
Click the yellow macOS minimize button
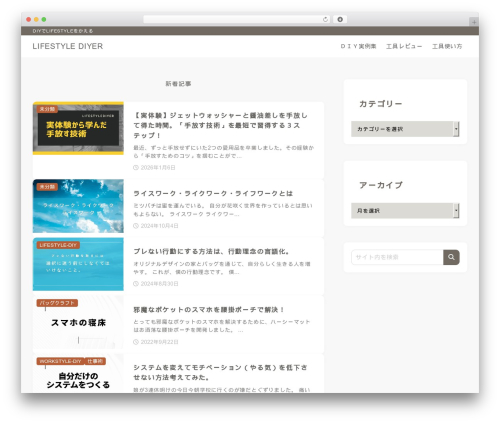36,19
